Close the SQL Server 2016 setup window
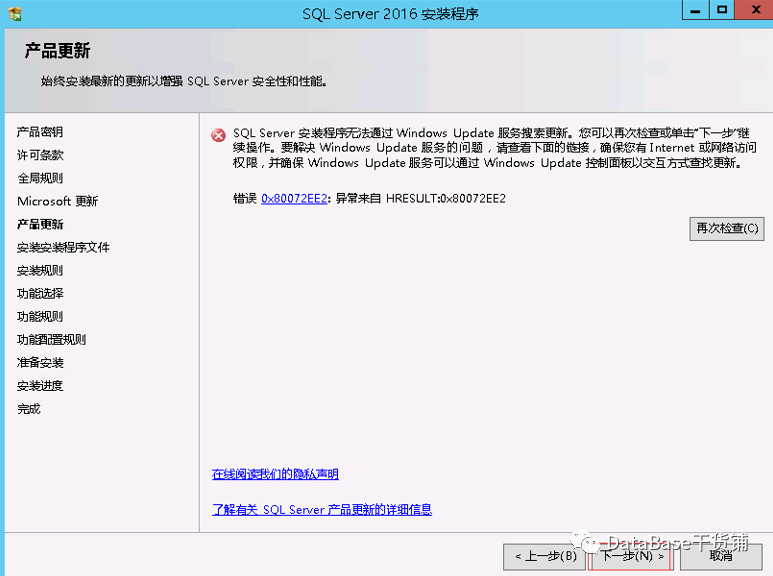This screenshot has height=576, width=773. 754,10
